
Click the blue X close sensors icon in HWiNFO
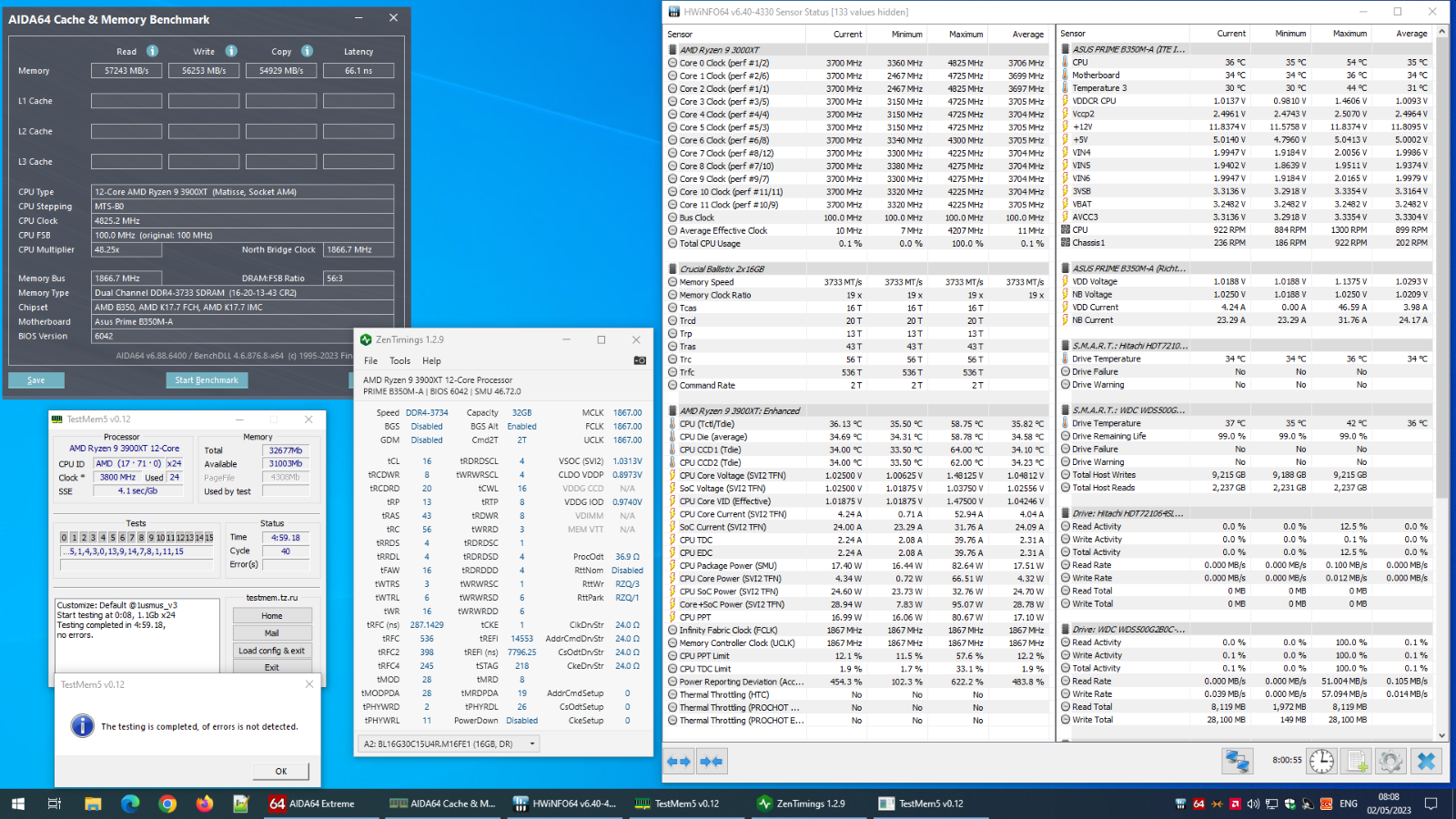point(1426,761)
